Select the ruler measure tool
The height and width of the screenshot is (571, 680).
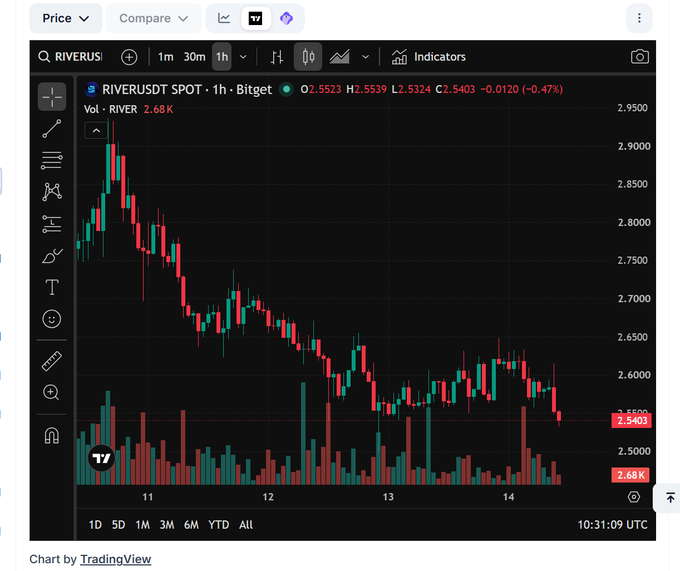coord(52,361)
